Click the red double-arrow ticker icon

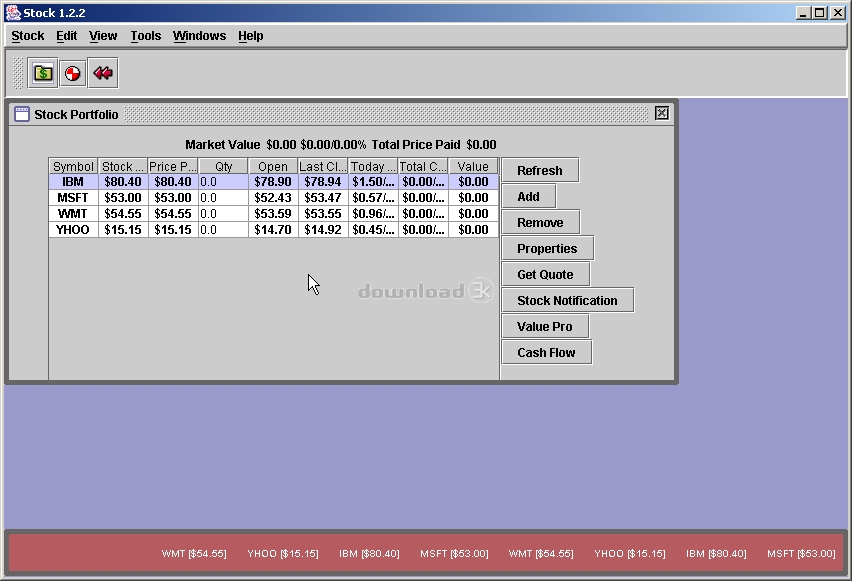(103, 73)
